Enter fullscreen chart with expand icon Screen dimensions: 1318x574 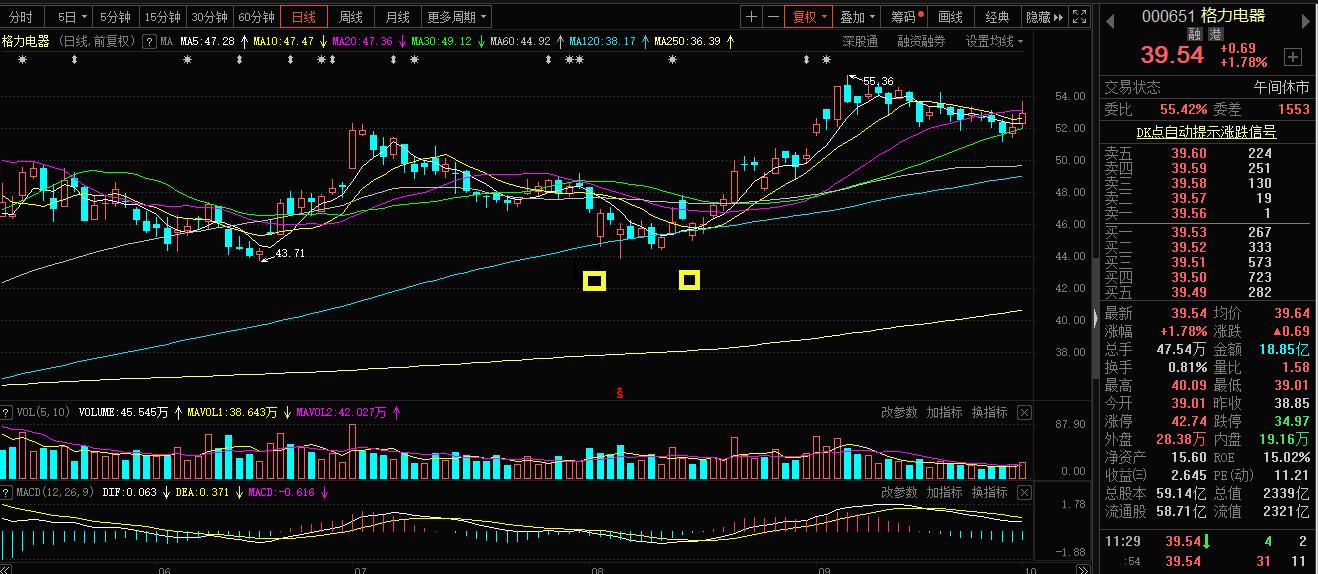coord(1079,17)
